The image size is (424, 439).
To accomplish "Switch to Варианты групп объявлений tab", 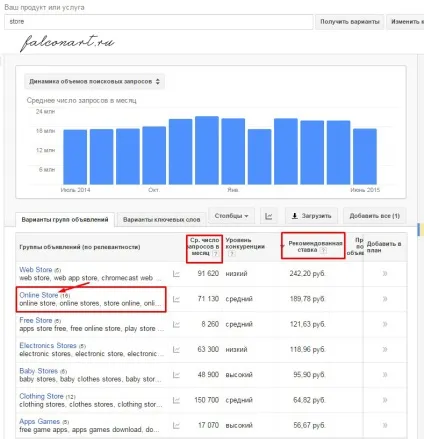I will (x=65, y=220).
